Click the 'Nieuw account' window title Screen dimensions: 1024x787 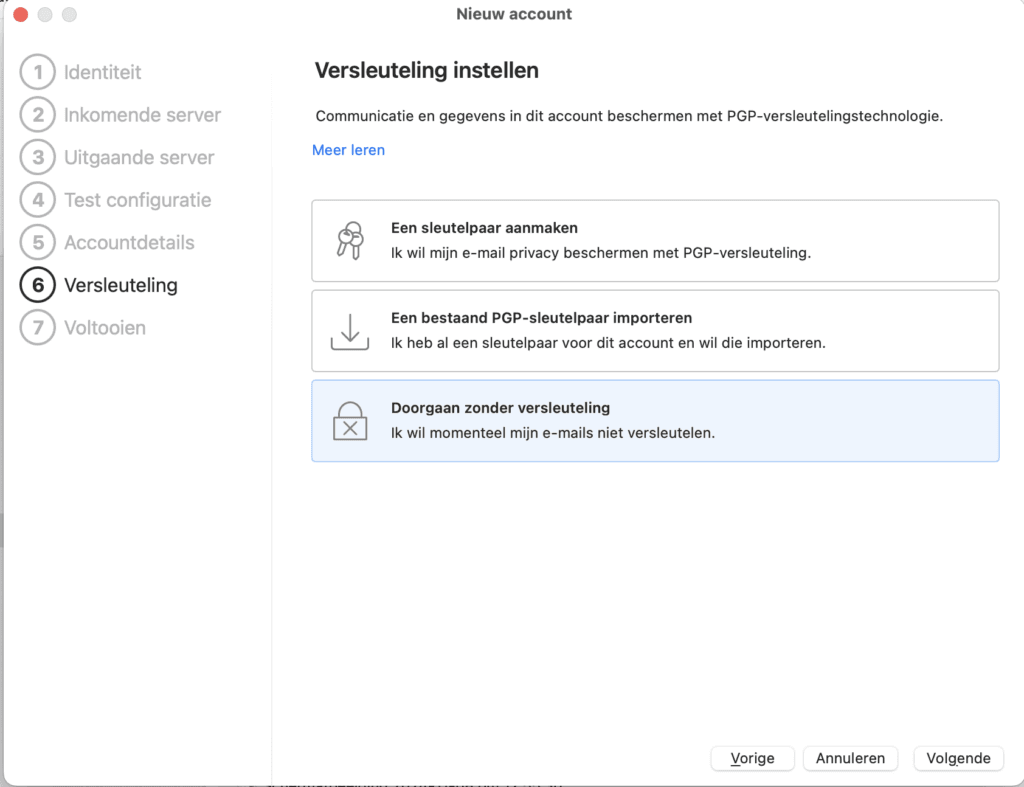point(514,14)
